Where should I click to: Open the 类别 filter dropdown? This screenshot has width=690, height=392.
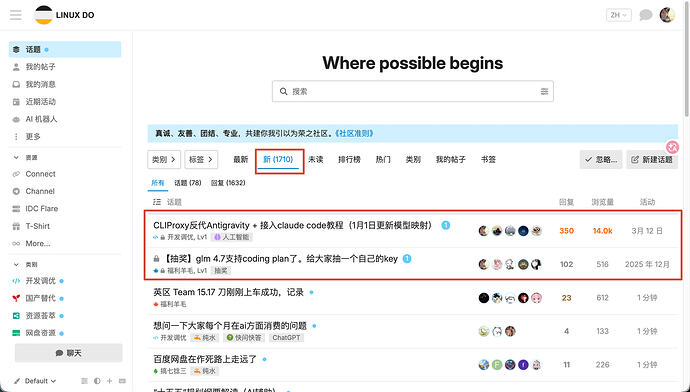coord(164,160)
